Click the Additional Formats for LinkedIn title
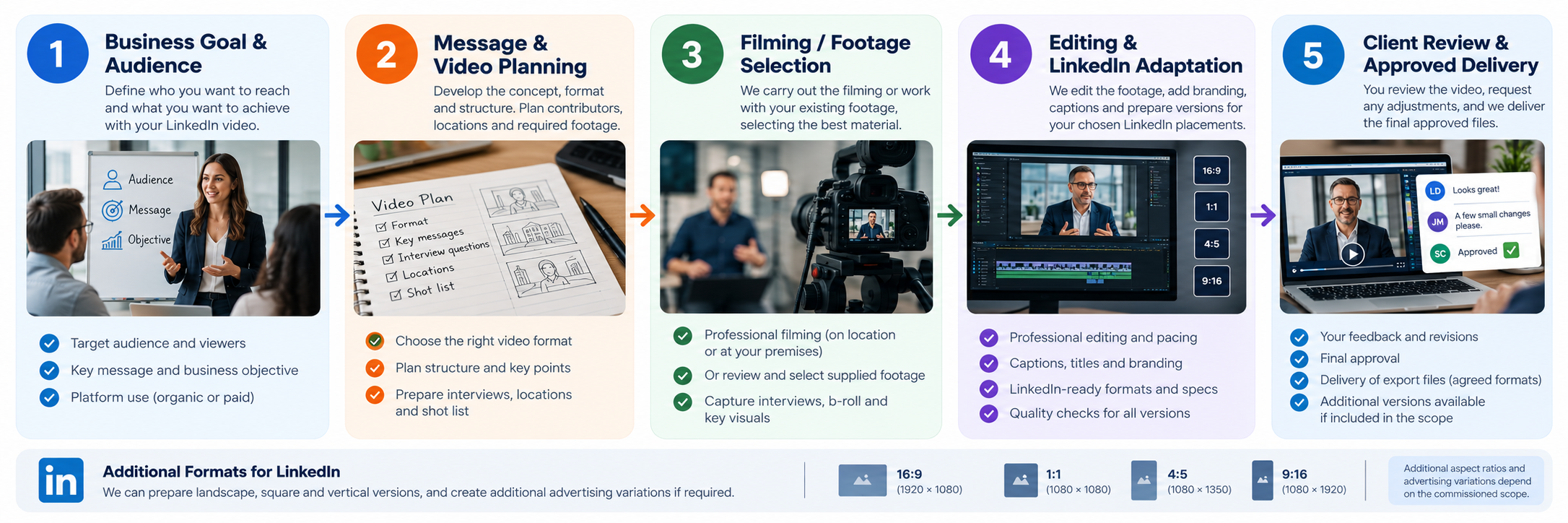 point(222,472)
